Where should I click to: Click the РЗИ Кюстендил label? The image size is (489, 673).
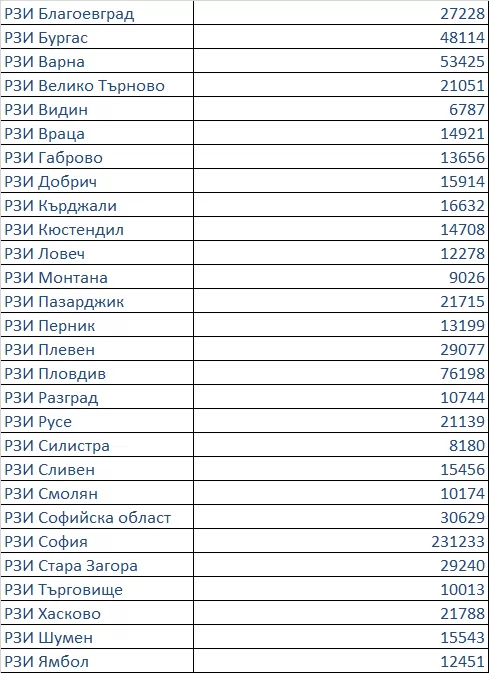coord(64,230)
